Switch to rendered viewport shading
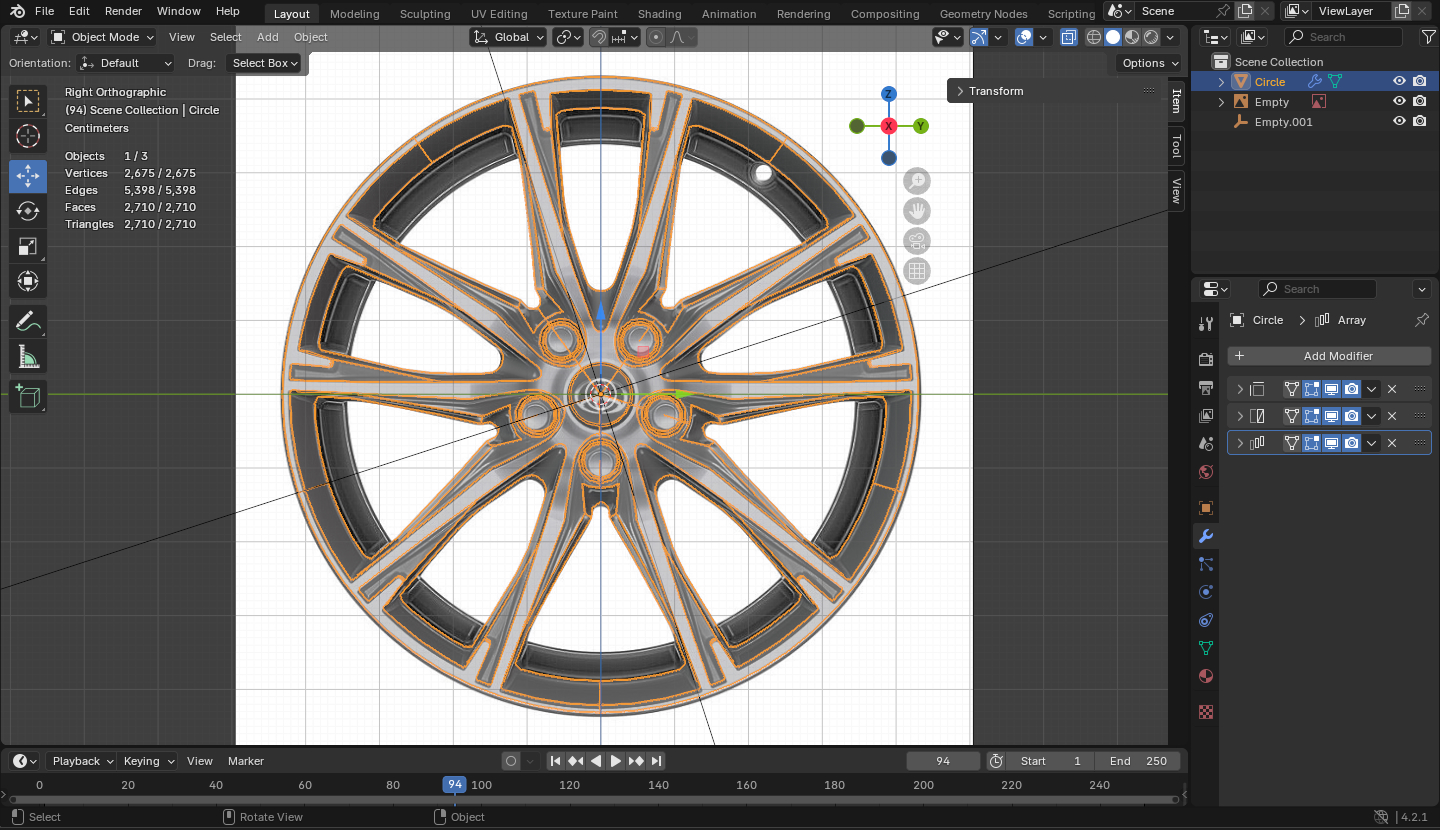The height and width of the screenshot is (830, 1440). (x=1151, y=37)
